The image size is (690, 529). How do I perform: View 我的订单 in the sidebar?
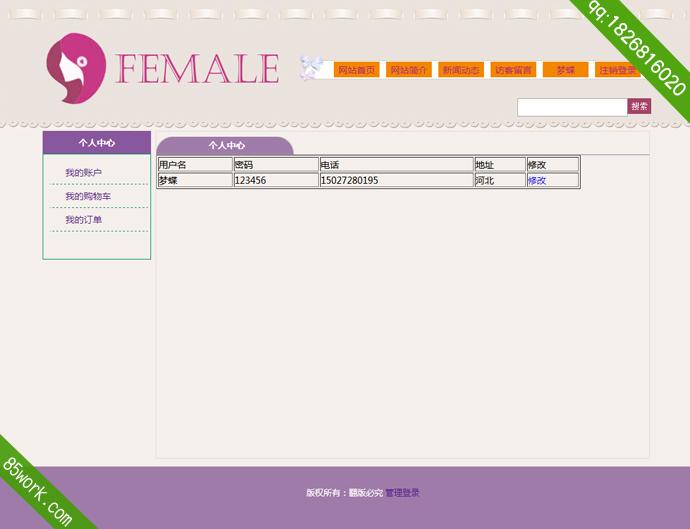(x=83, y=220)
